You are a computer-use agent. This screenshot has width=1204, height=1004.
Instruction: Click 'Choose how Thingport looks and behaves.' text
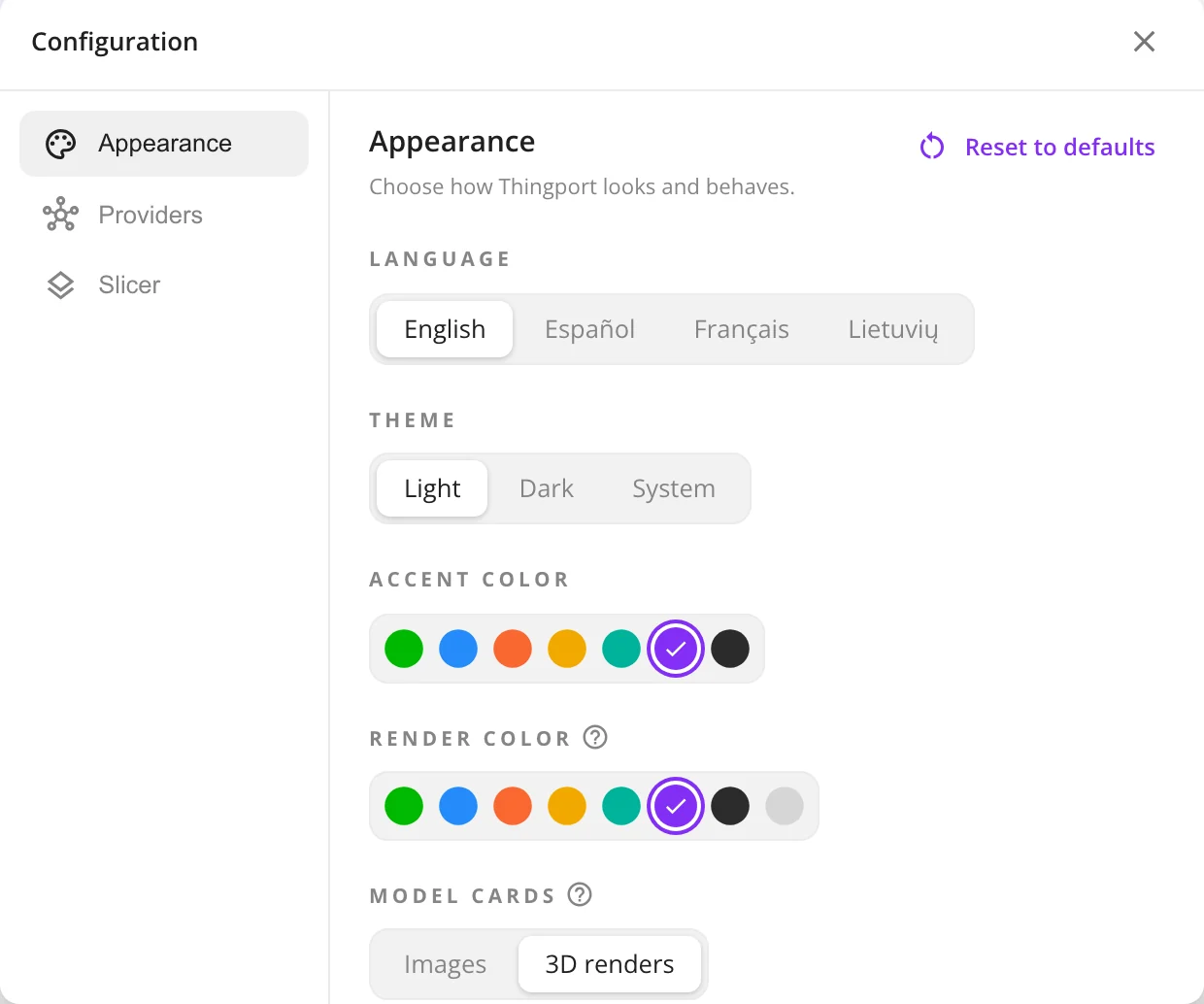tap(582, 186)
